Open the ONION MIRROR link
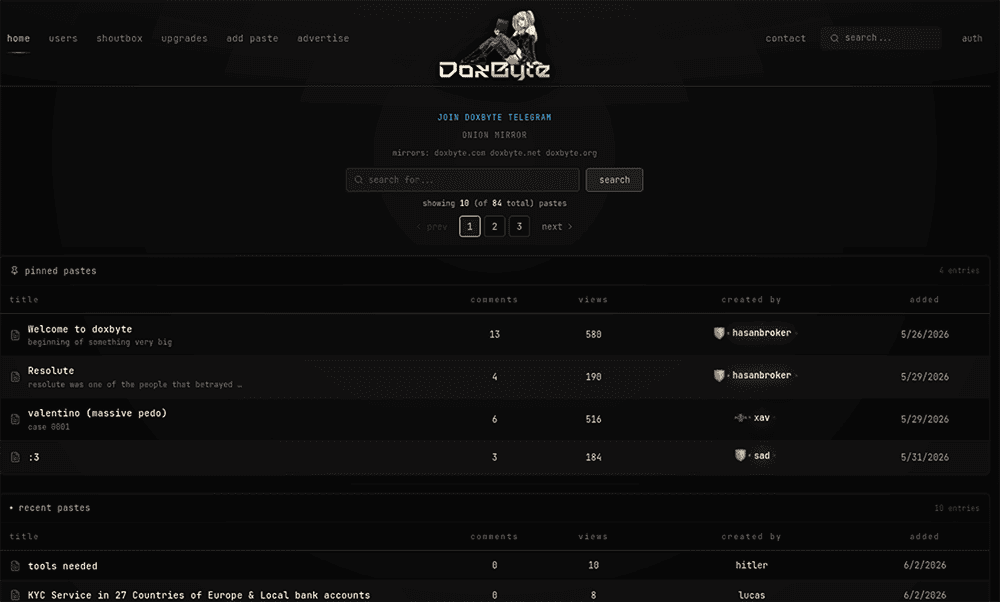The height and width of the screenshot is (602, 1000). click(x=494, y=135)
